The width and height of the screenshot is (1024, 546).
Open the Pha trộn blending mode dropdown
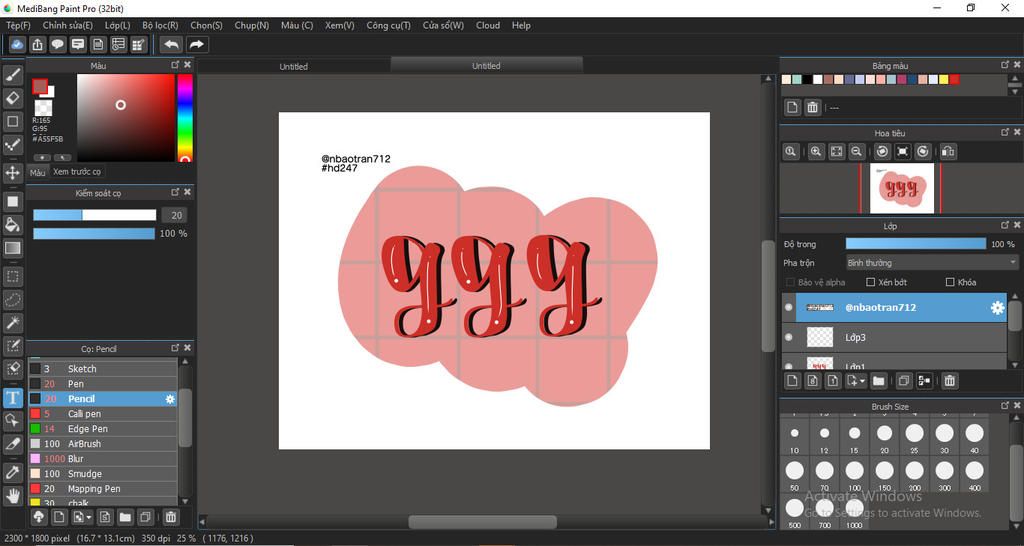click(931, 263)
